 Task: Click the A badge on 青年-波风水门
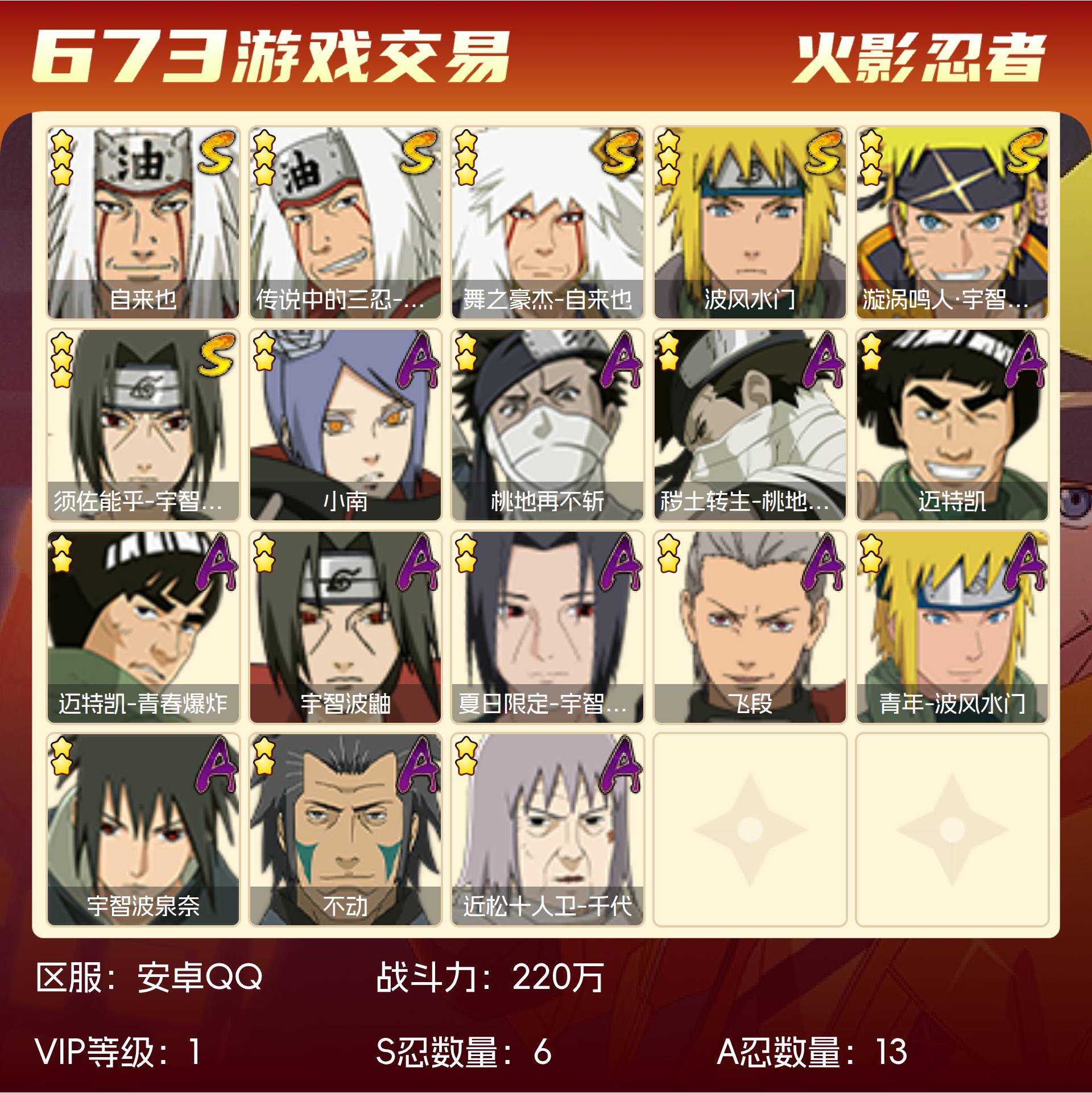click(1026, 562)
